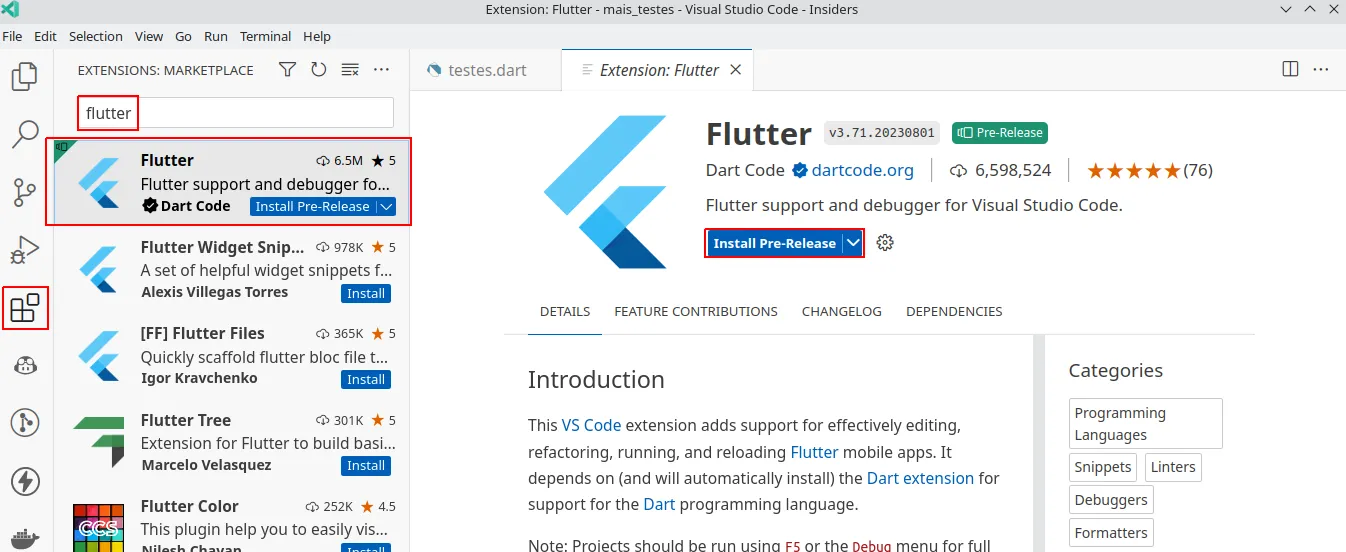
Task: Click Install Pre-Release in sidebar Flutter row
Action: 312,207
